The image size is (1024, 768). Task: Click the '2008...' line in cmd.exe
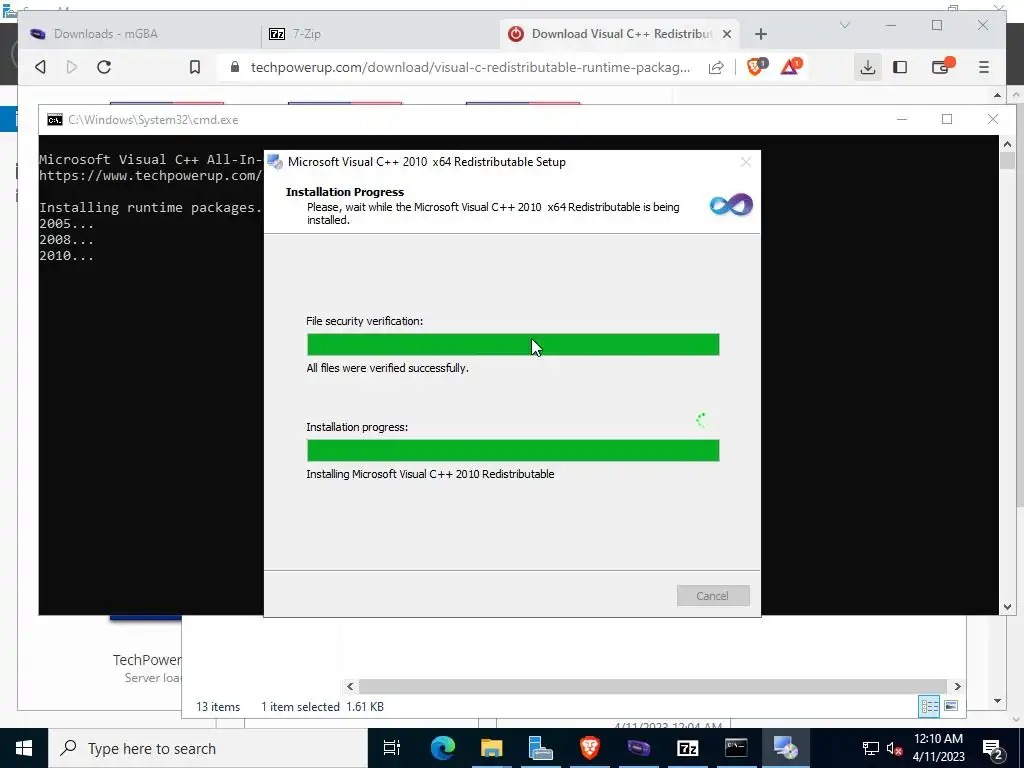point(66,240)
